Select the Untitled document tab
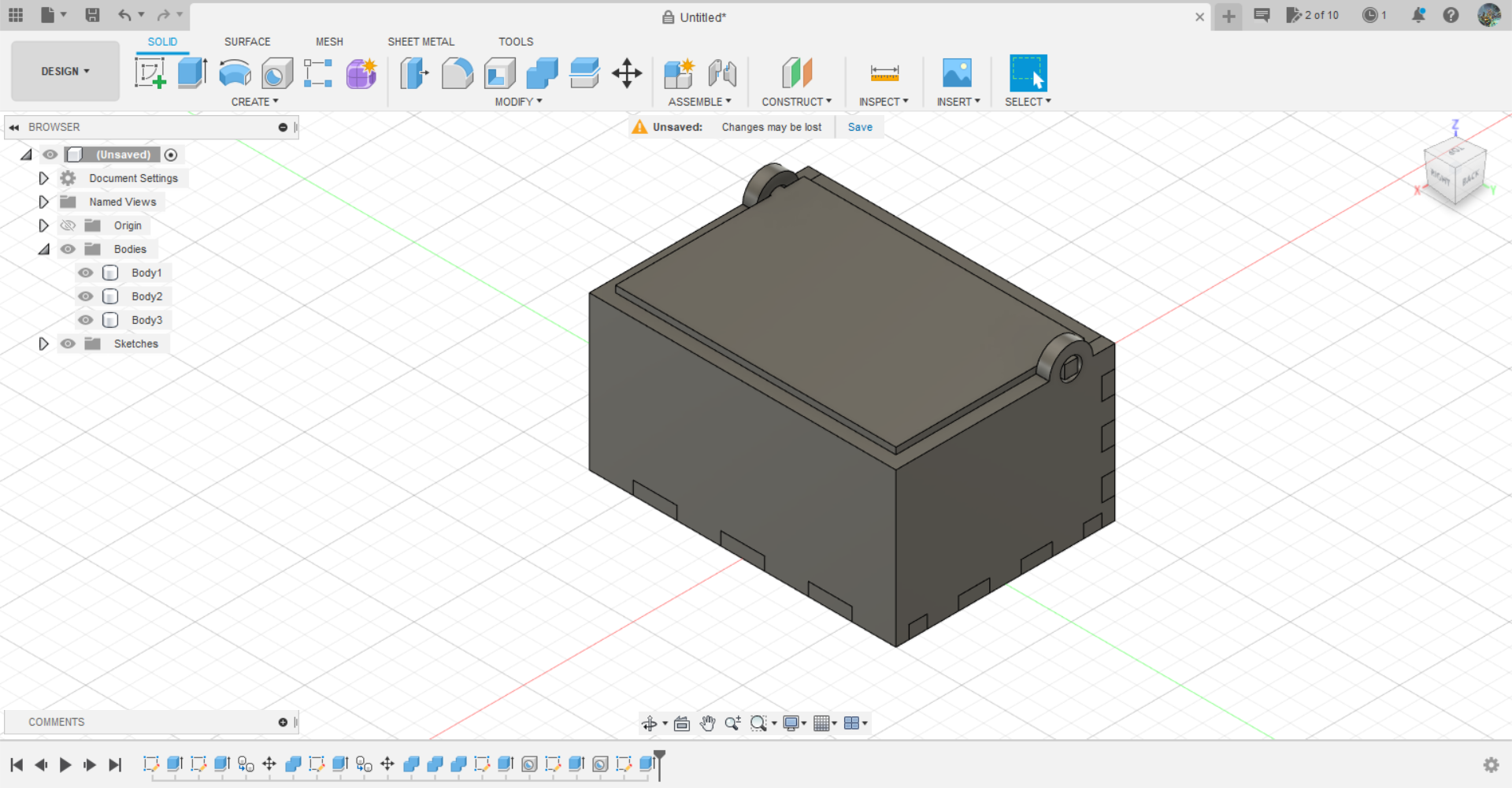This screenshot has width=1512, height=788. pos(694,17)
